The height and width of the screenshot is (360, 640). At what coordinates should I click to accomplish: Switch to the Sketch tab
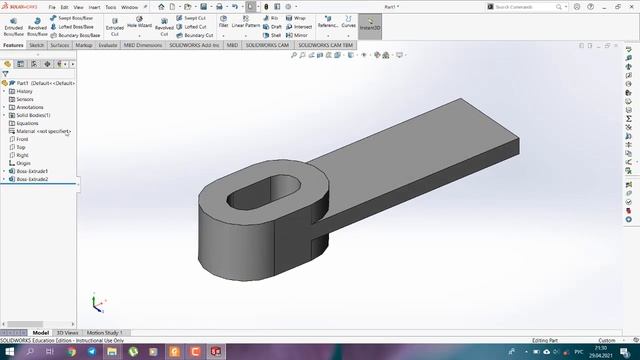click(x=36, y=45)
